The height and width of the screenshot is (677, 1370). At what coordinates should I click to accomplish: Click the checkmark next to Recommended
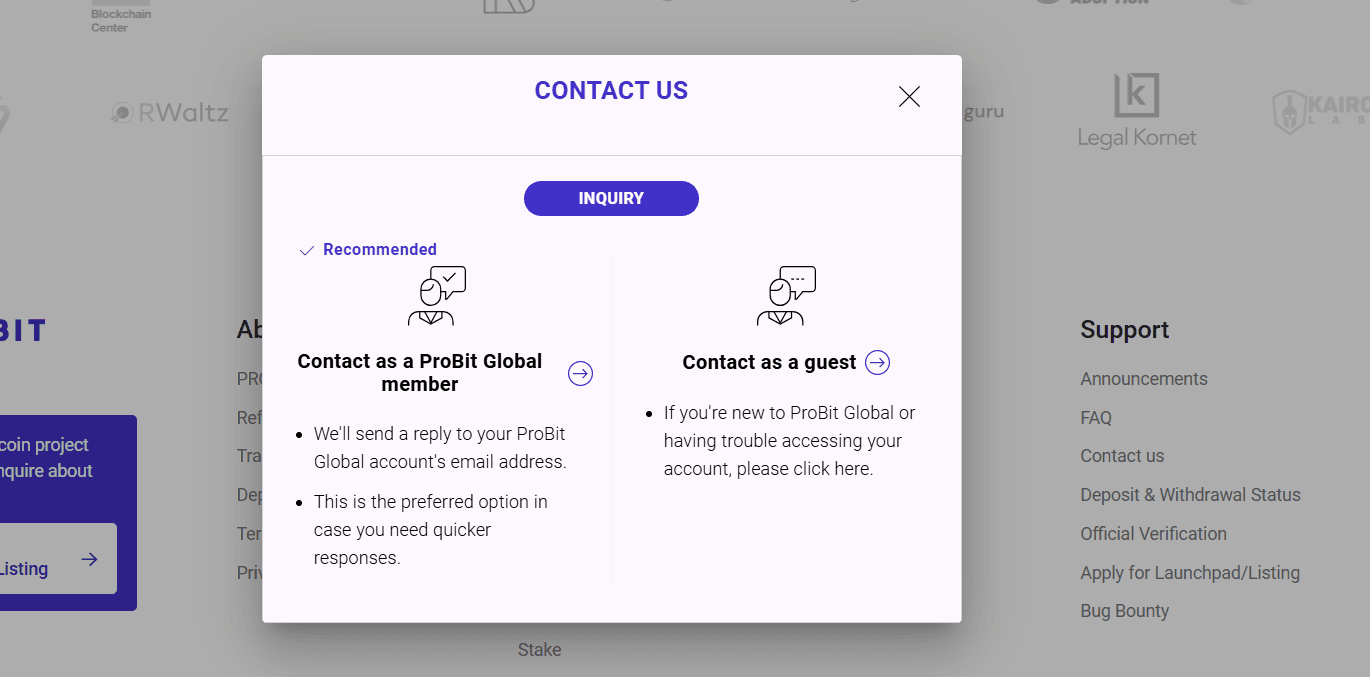point(306,249)
